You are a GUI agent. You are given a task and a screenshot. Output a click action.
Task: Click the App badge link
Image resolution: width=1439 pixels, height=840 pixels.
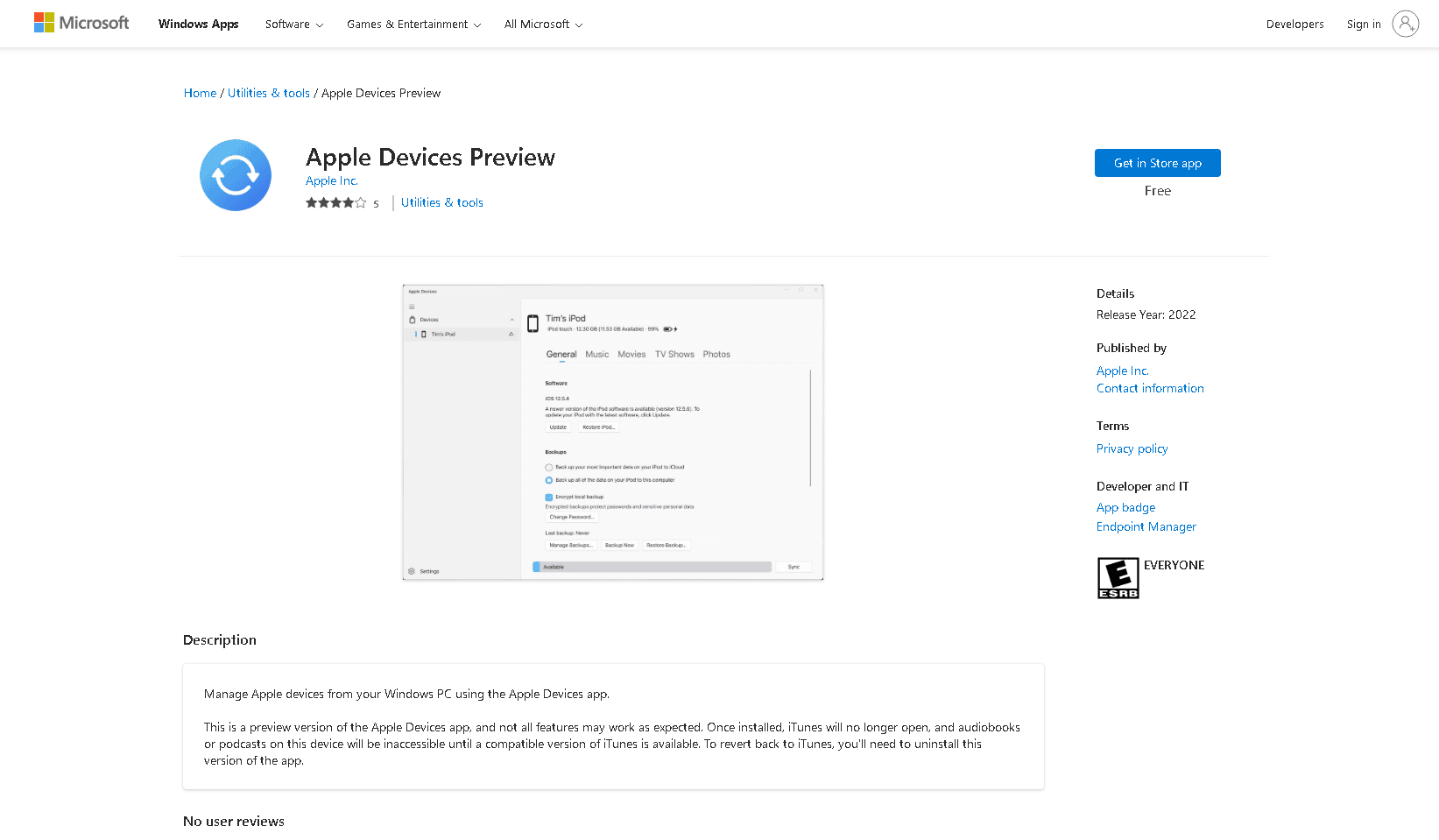(x=1125, y=507)
